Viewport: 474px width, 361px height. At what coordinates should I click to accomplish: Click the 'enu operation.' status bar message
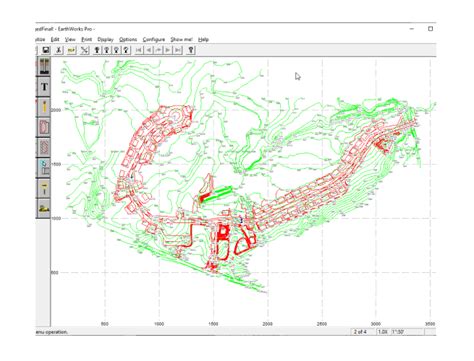(x=52, y=332)
